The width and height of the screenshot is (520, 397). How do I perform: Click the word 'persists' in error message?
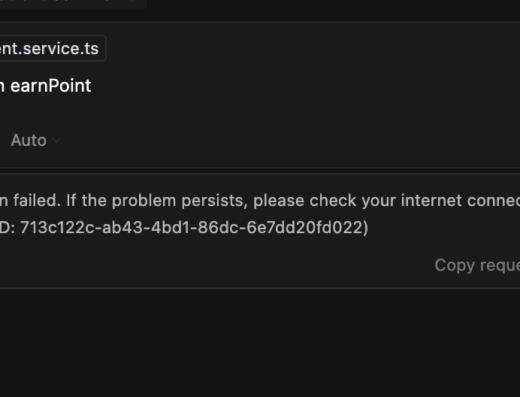(x=215, y=201)
